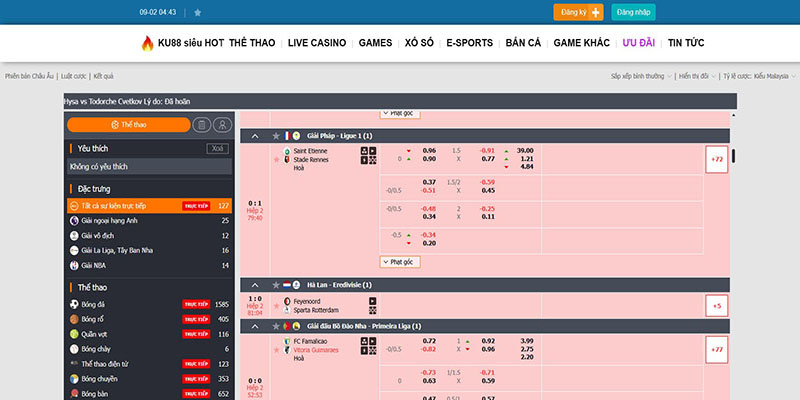Click the Bóng rổ basketball icon
Viewport: 800px width, 400px height.
[x=74, y=319]
